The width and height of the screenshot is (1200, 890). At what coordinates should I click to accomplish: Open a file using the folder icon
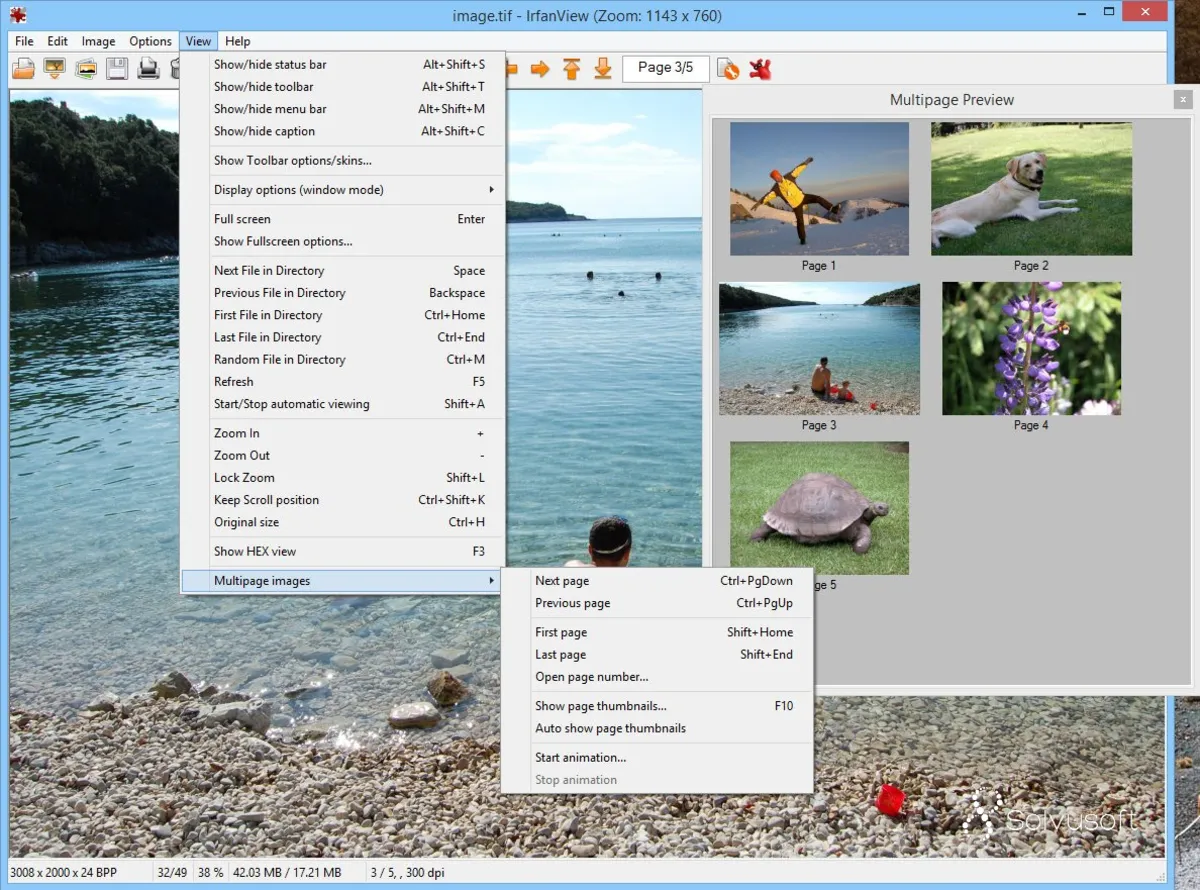click(22, 68)
